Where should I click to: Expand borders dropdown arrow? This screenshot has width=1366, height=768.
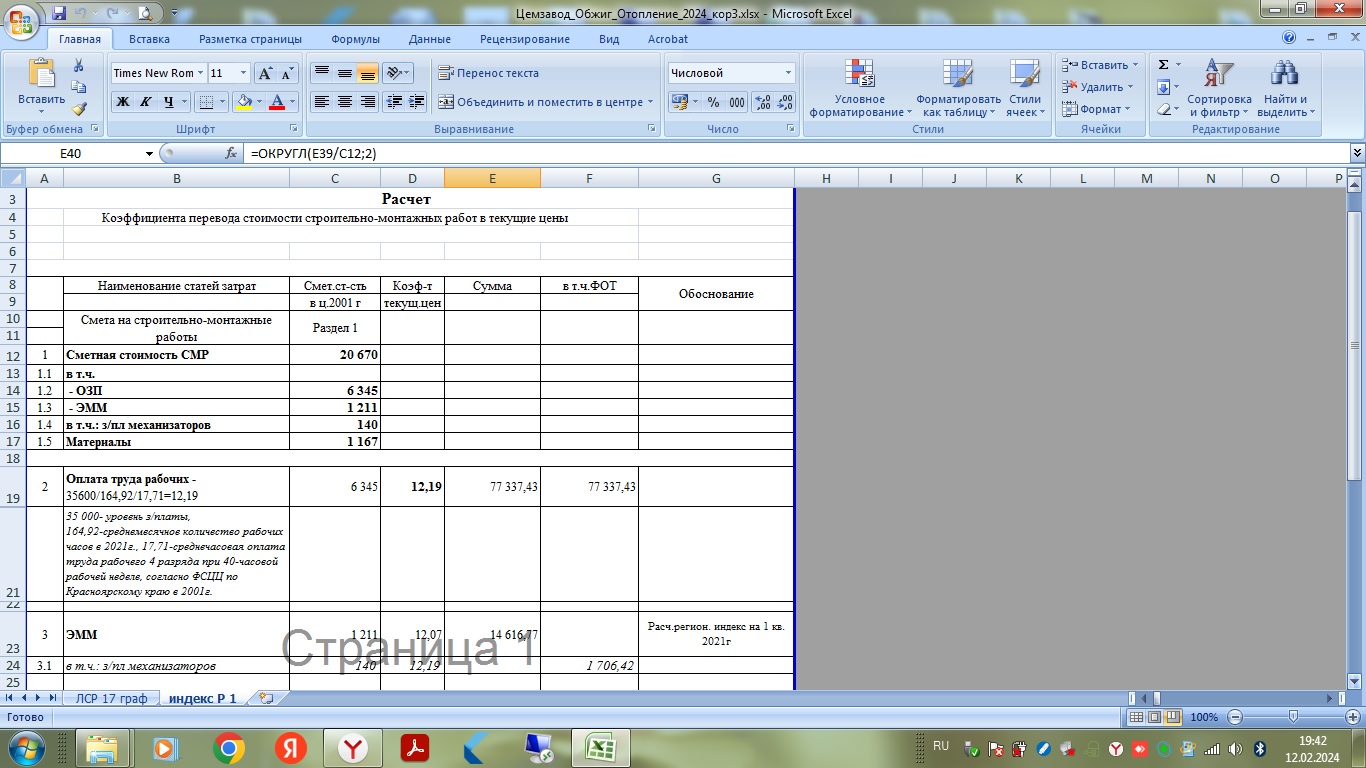point(222,102)
